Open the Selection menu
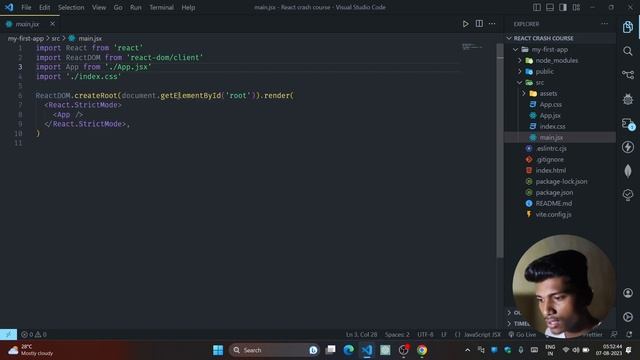This screenshot has height=360, width=640. click(x=71, y=7)
